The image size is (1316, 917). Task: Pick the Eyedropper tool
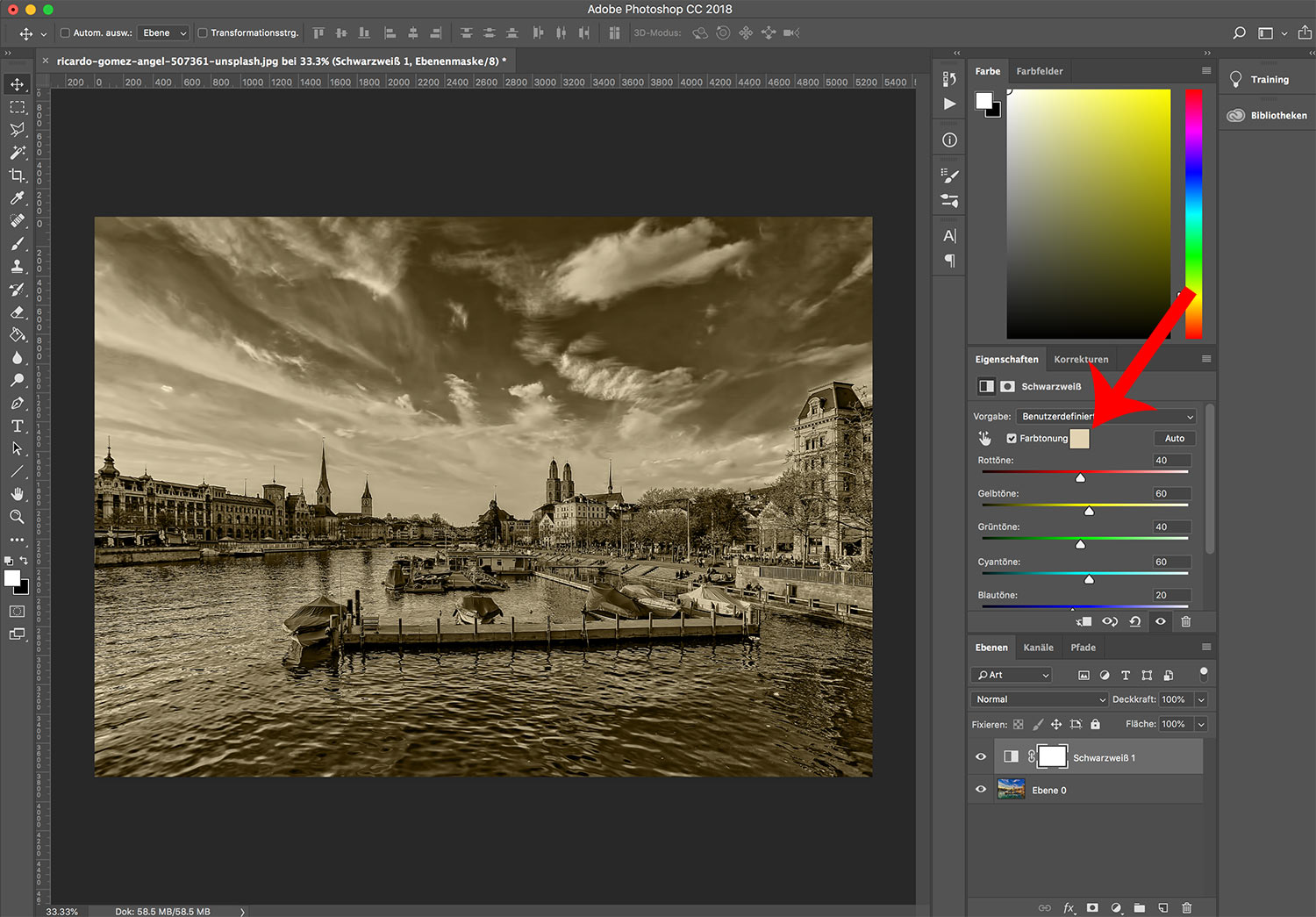[x=17, y=198]
